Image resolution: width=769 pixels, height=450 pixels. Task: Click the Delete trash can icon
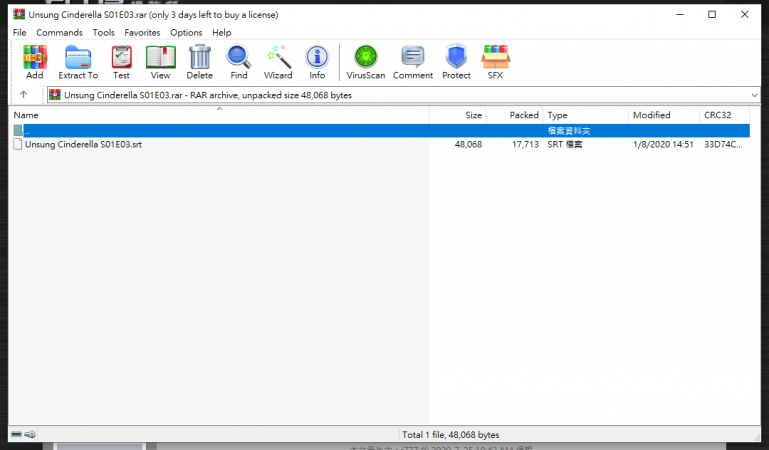click(x=200, y=62)
